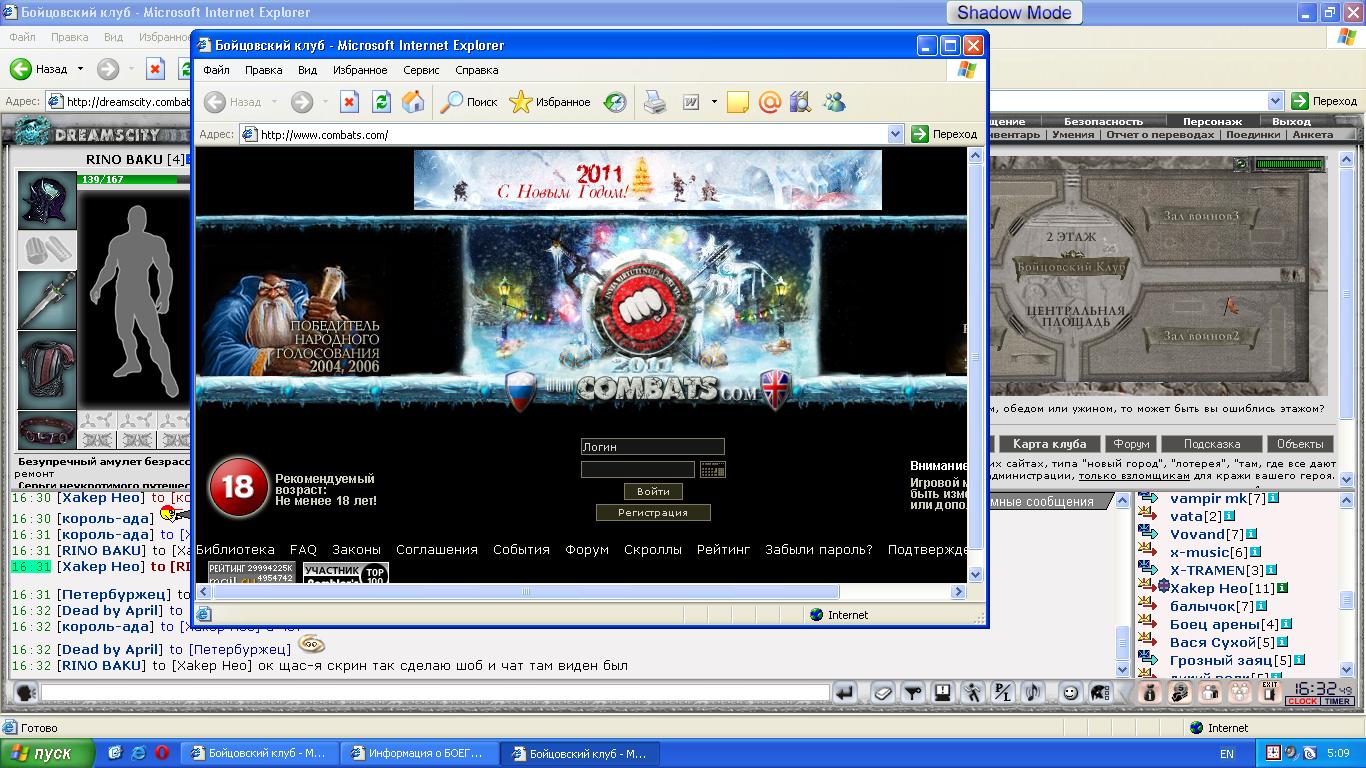This screenshot has width=1366, height=768.
Task: Click the Print icon in front IE toolbar
Action: point(655,102)
